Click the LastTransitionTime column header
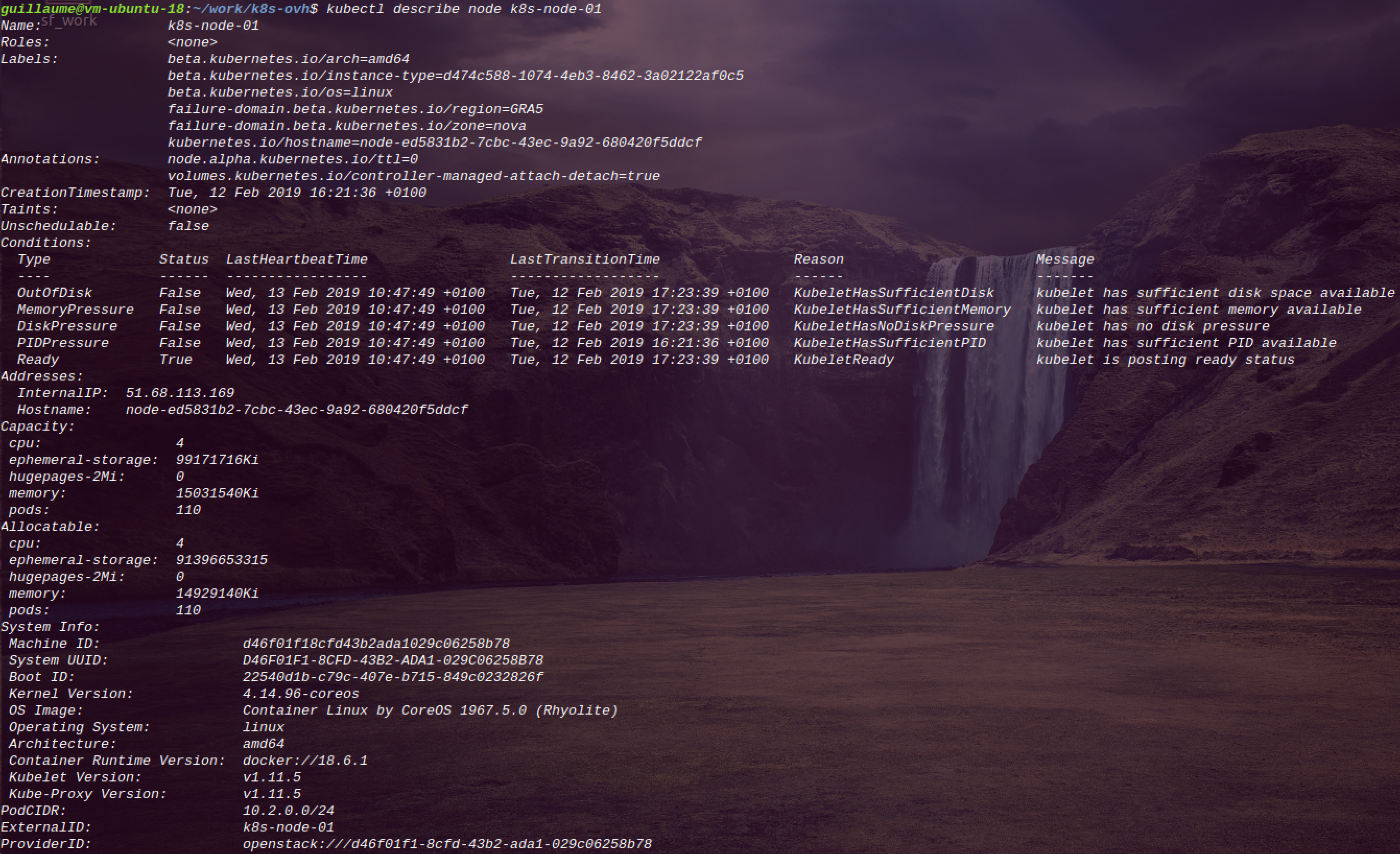The height and width of the screenshot is (854, 1400). tap(585, 259)
